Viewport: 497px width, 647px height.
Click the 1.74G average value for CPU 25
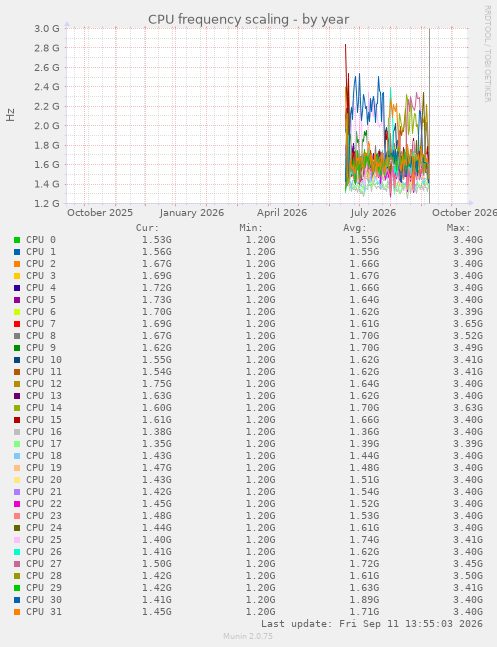point(364,540)
